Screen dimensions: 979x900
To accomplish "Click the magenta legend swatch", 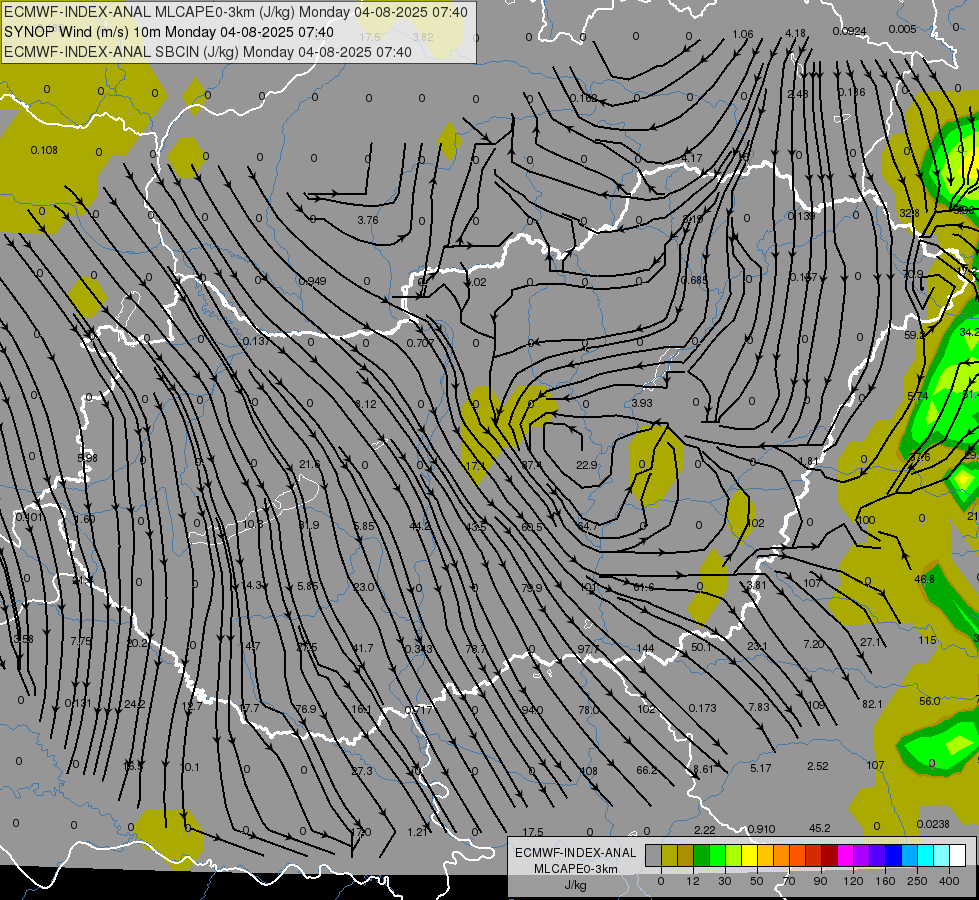I will (x=845, y=855).
